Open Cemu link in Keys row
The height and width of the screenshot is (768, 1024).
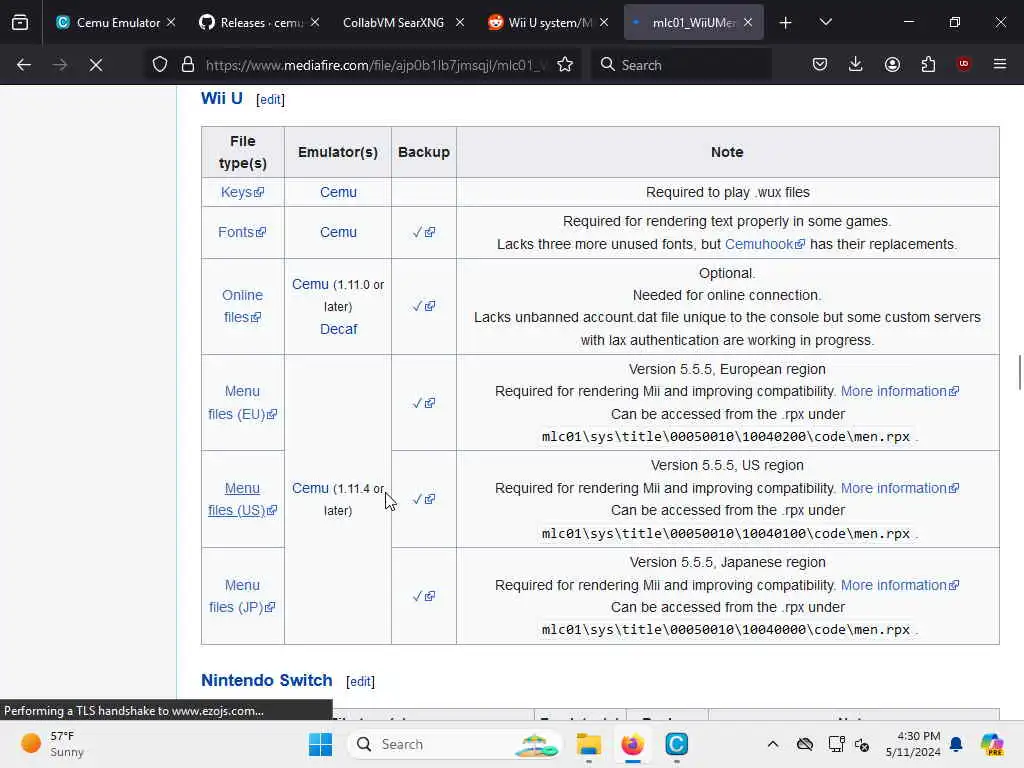[338, 192]
